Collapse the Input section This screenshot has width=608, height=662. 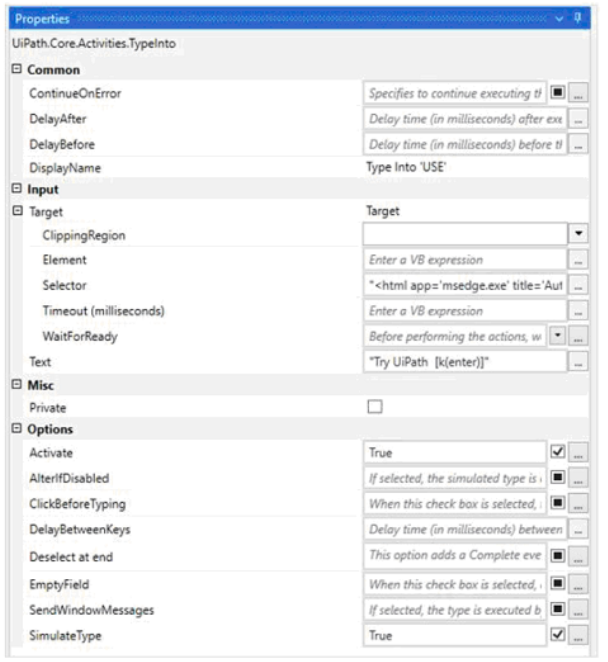pyautogui.click(x=16, y=188)
